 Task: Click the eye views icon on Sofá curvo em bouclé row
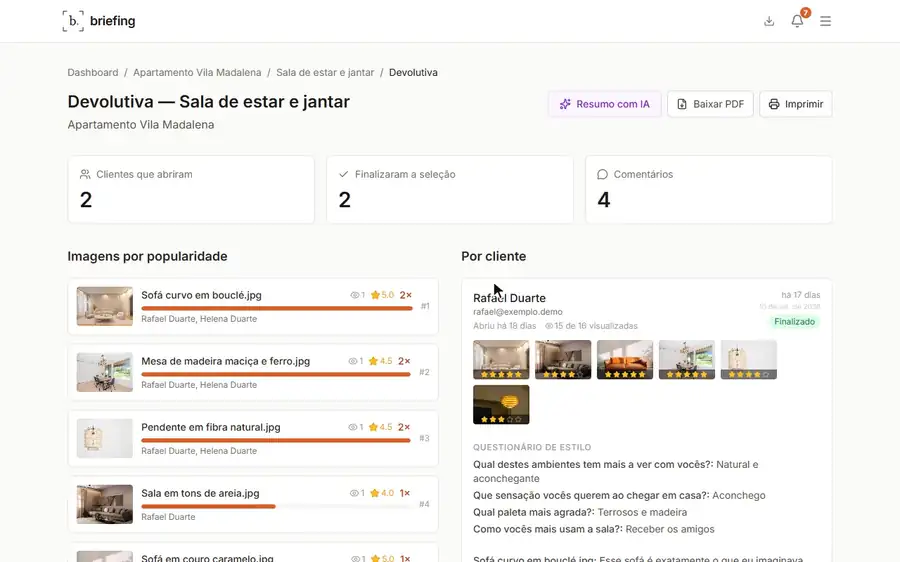(355, 295)
